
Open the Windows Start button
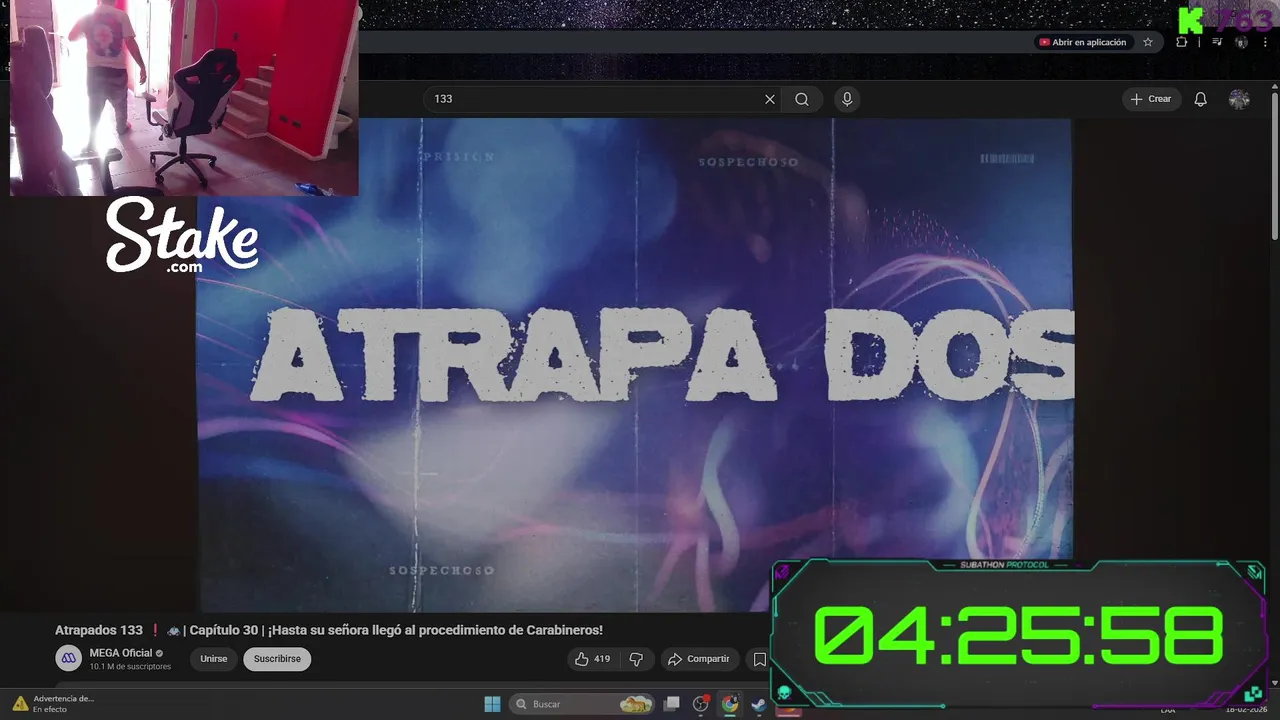coord(492,704)
